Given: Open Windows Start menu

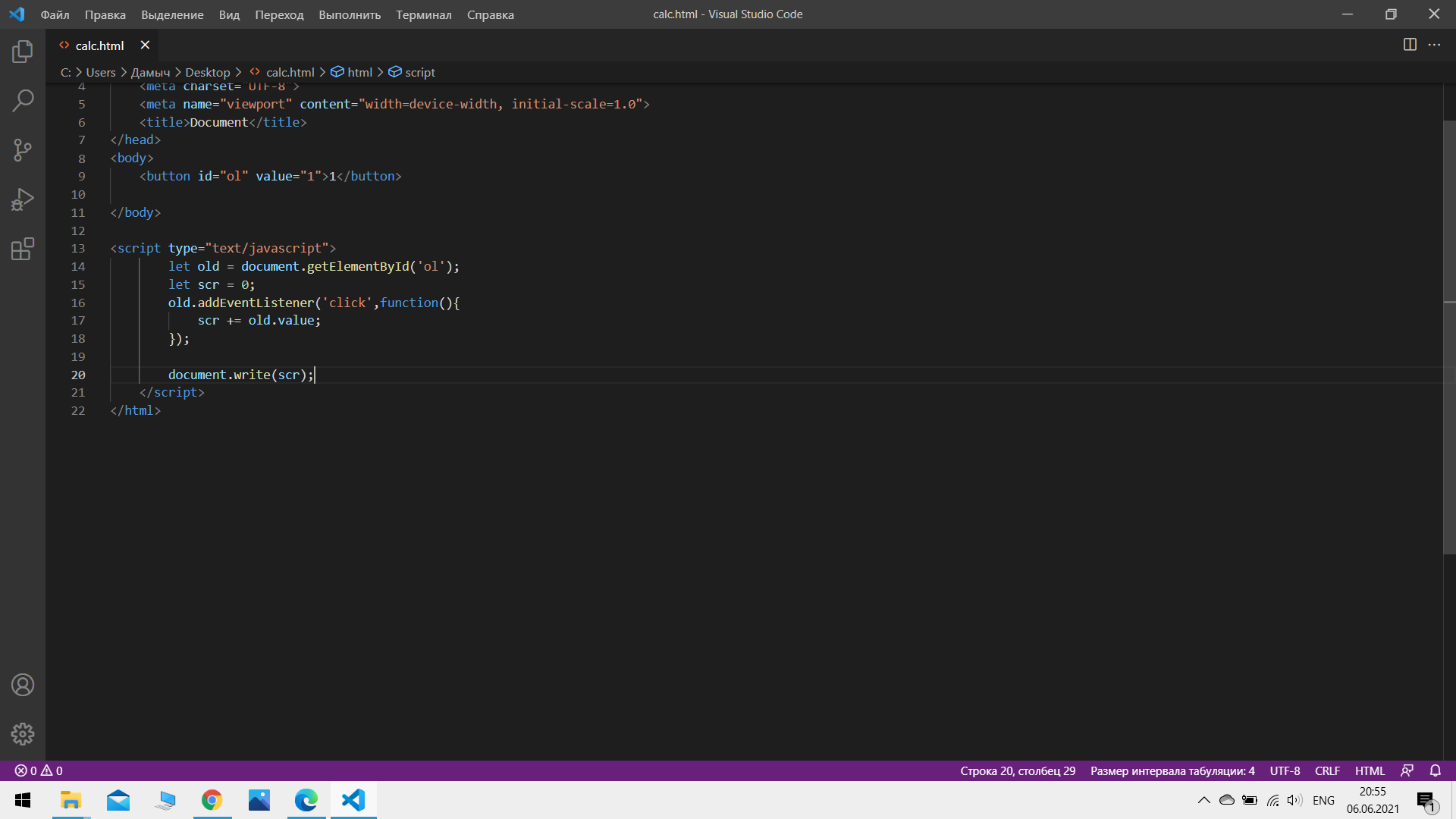Looking at the screenshot, I should pyautogui.click(x=23, y=800).
